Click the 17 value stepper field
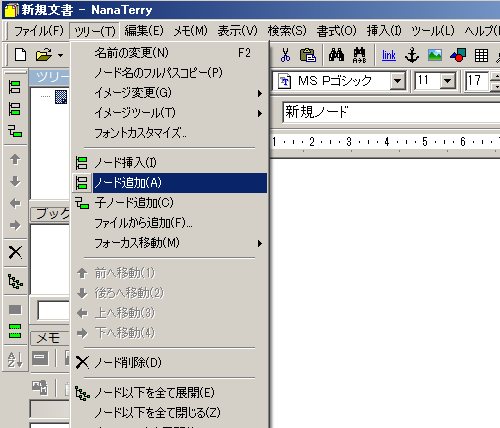The image size is (500, 428). pyautogui.click(x=477, y=80)
